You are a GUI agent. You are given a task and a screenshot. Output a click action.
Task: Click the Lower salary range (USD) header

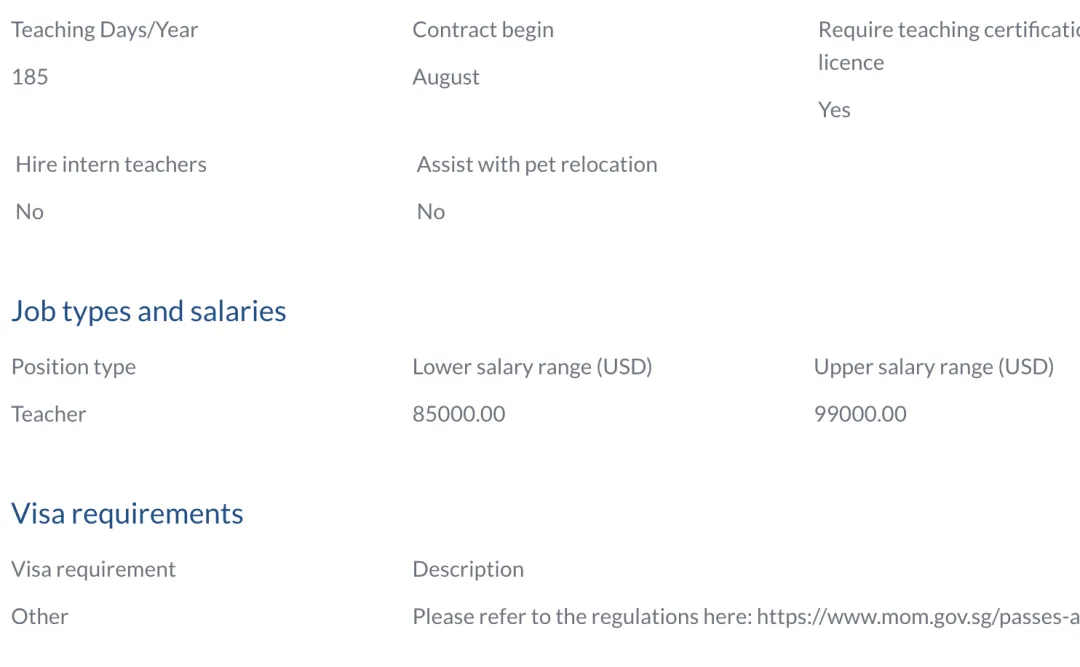point(532,367)
